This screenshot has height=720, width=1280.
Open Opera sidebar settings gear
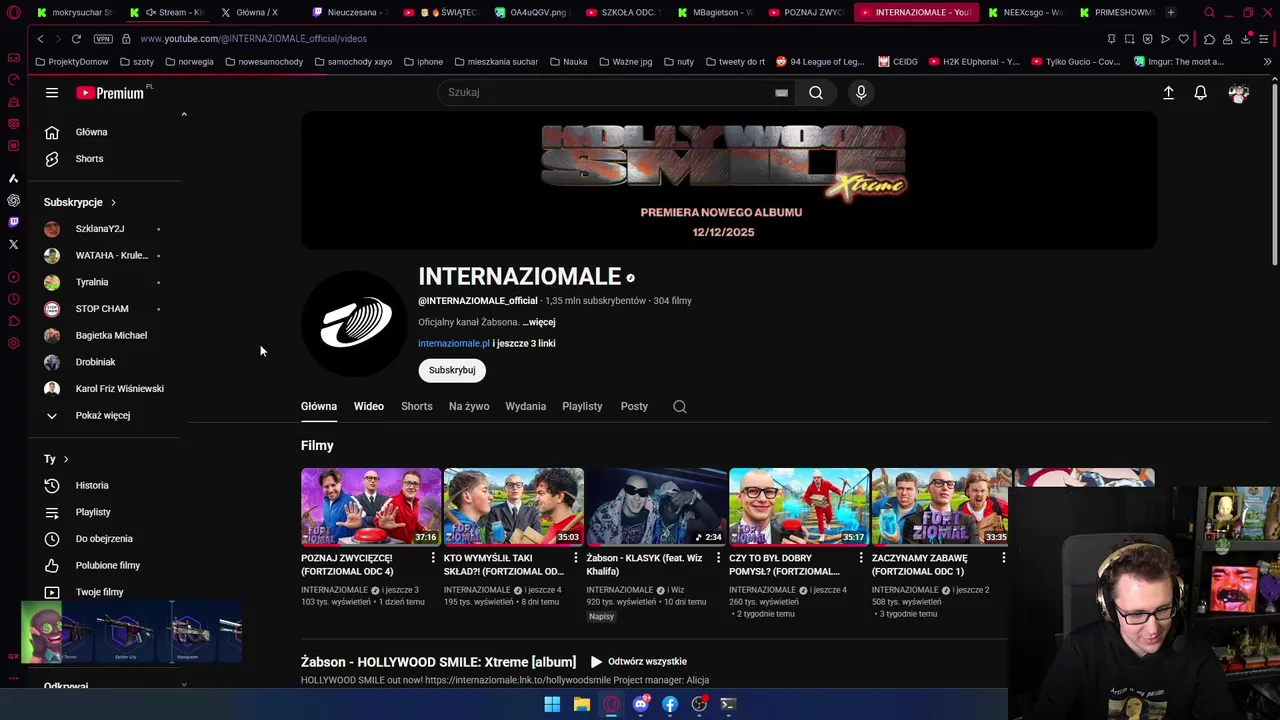13,343
